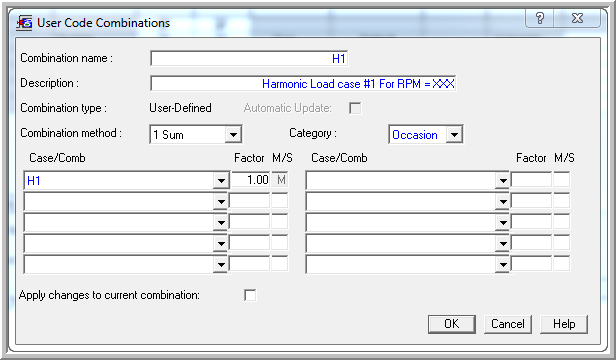Open the Category dropdown showing Occasion
616x360 pixels.
454,135
